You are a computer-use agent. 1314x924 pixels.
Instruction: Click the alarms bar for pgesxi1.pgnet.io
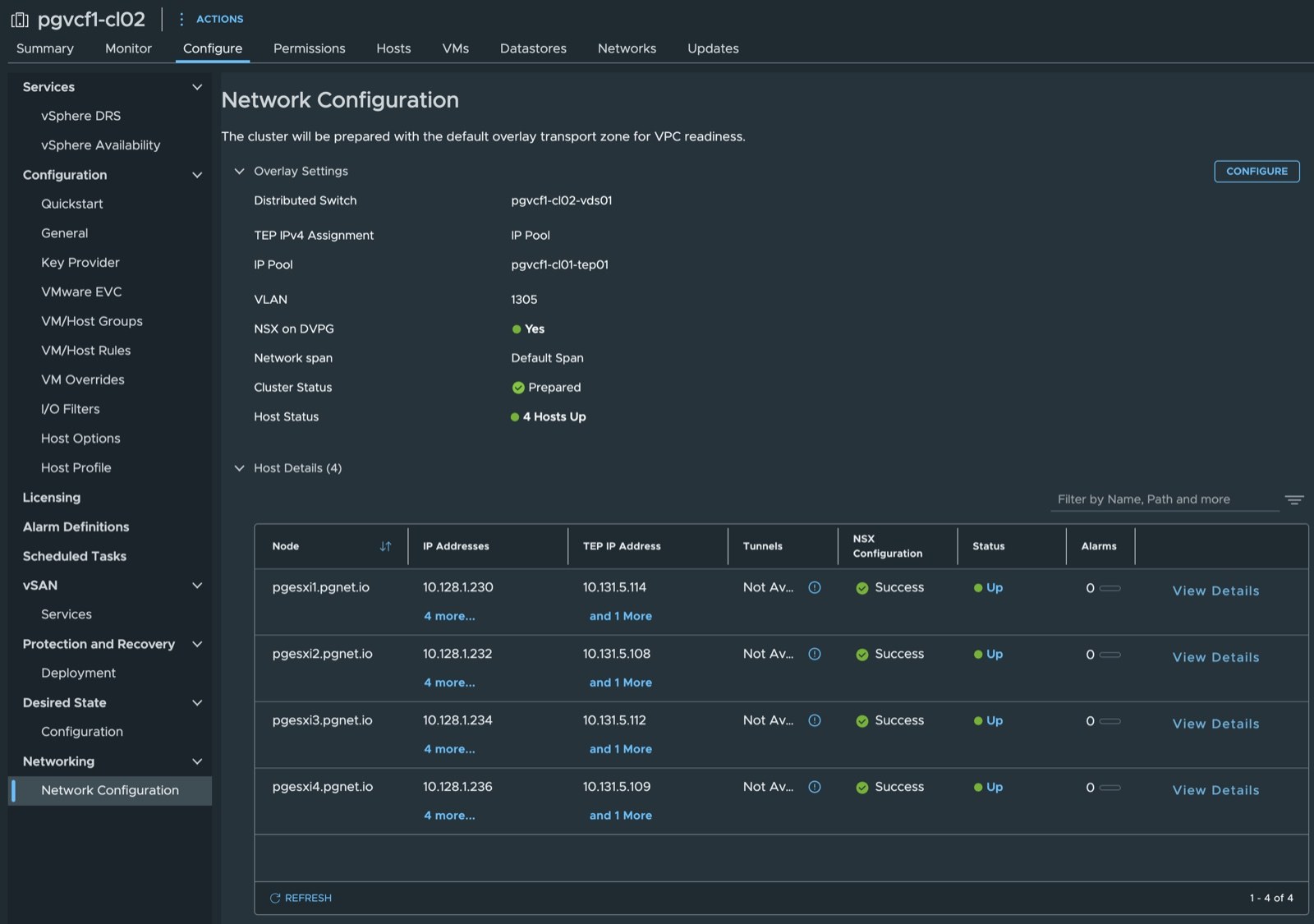(x=1110, y=588)
